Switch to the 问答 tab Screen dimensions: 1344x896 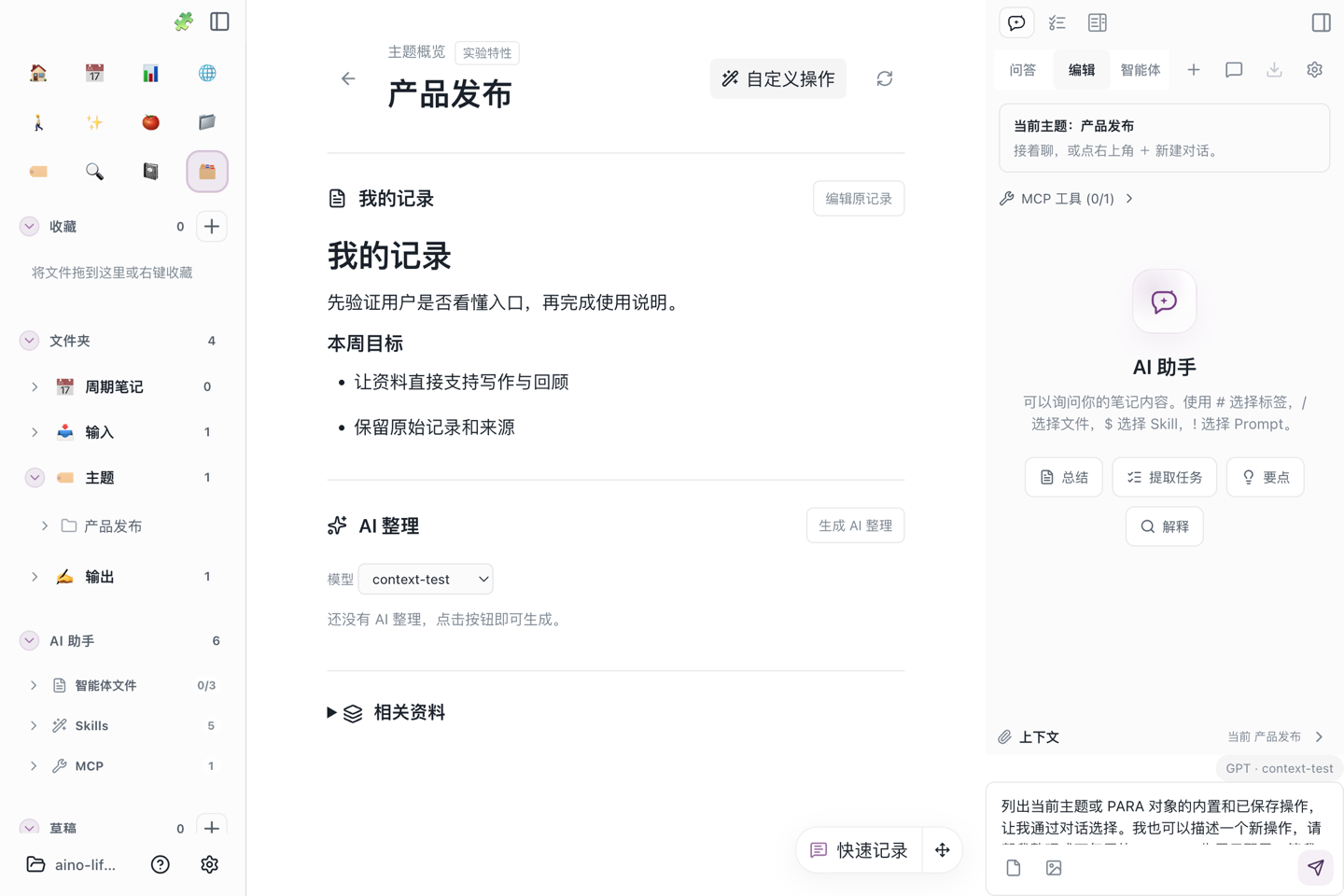point(1023,70)
